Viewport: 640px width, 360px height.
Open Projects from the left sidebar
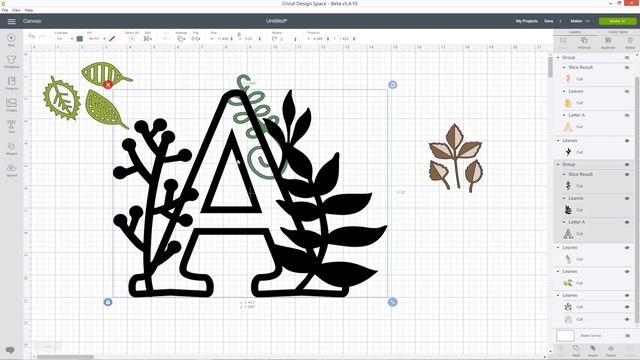(x=11, y=83)
